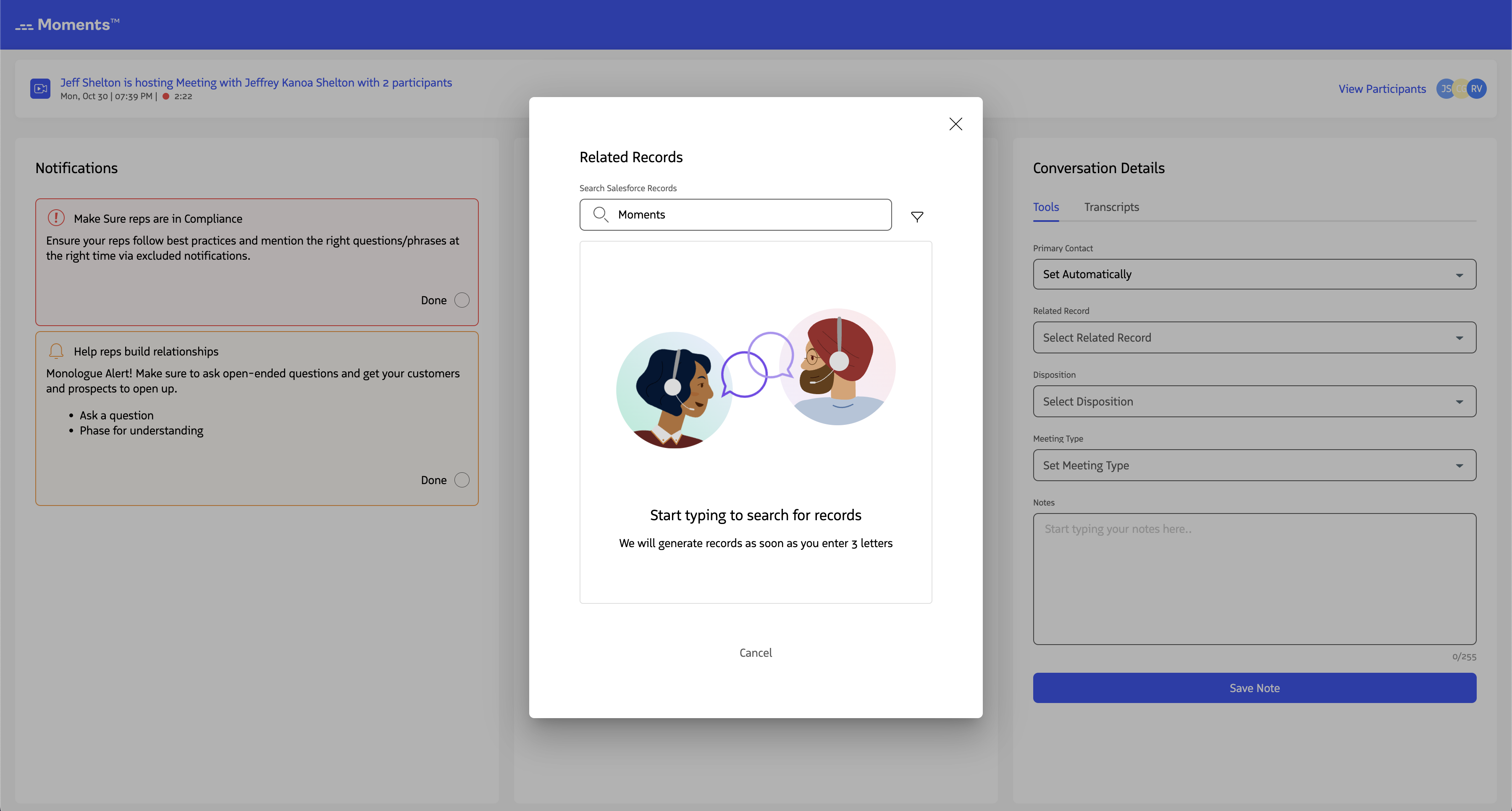Click the RV participant avatar
The image size is (1512, 811).
[x=1478, y=89]
